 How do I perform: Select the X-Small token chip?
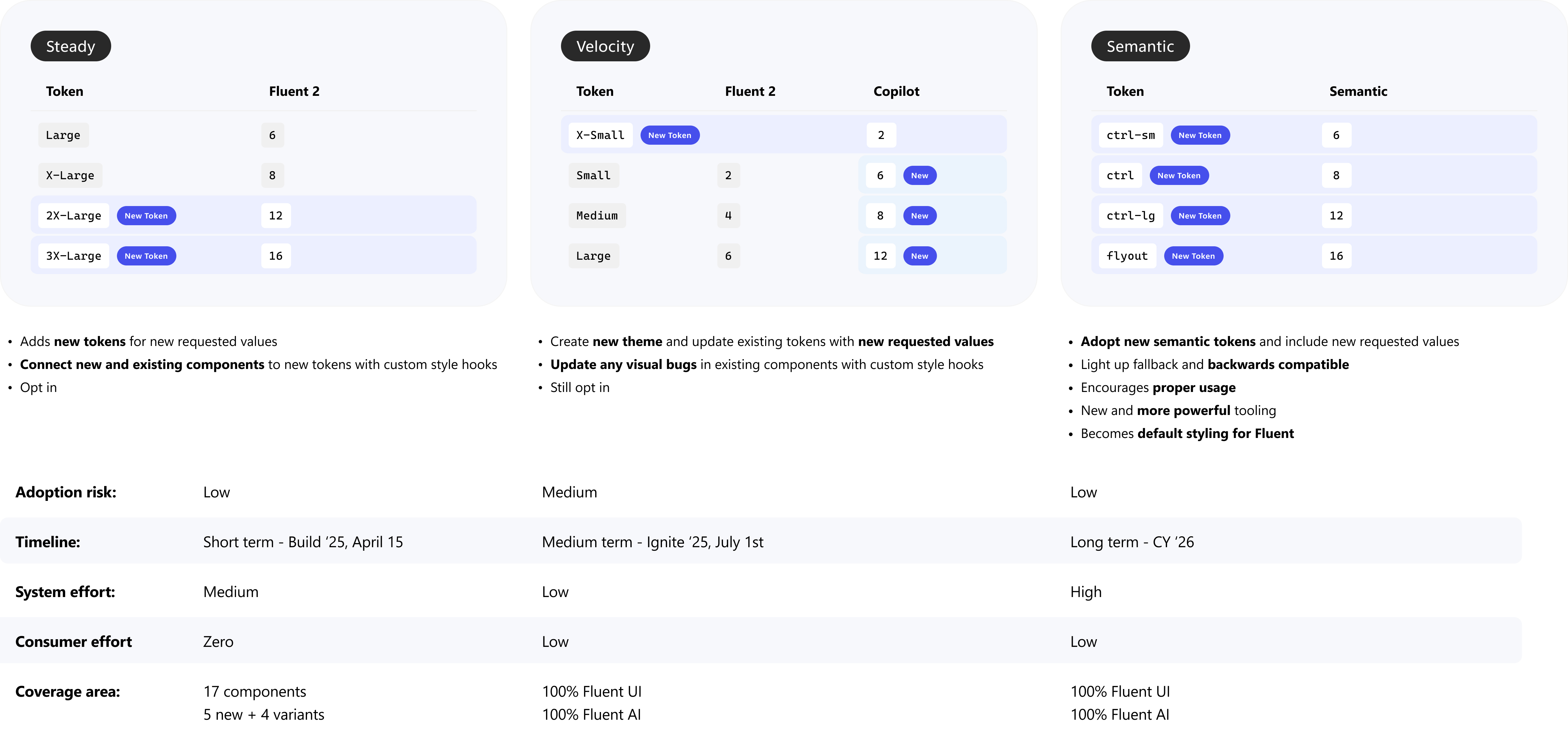tap(600, 135)
